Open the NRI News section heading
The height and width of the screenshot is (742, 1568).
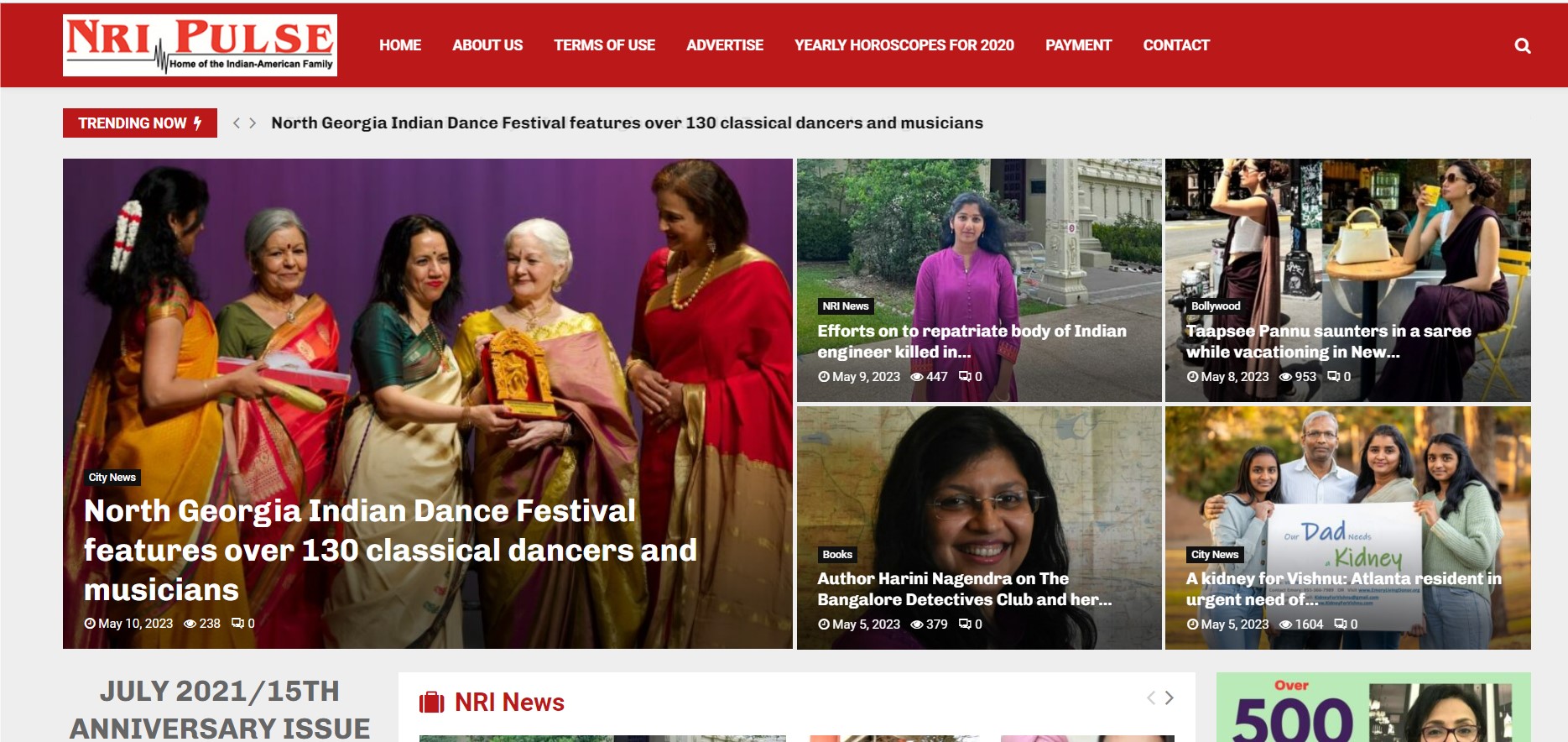tap(509, 703)
